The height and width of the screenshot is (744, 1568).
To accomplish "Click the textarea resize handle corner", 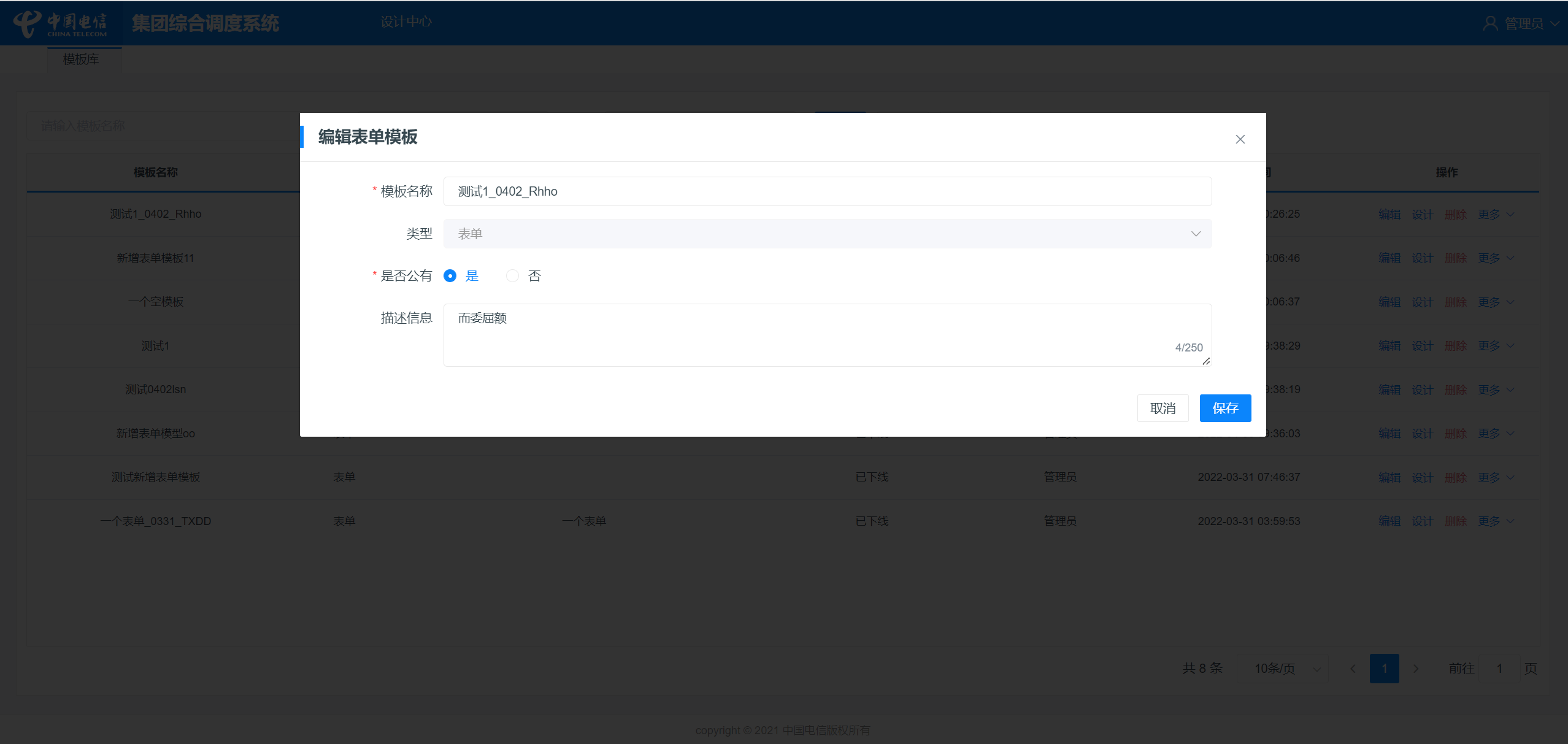I will coord(1206,361).
